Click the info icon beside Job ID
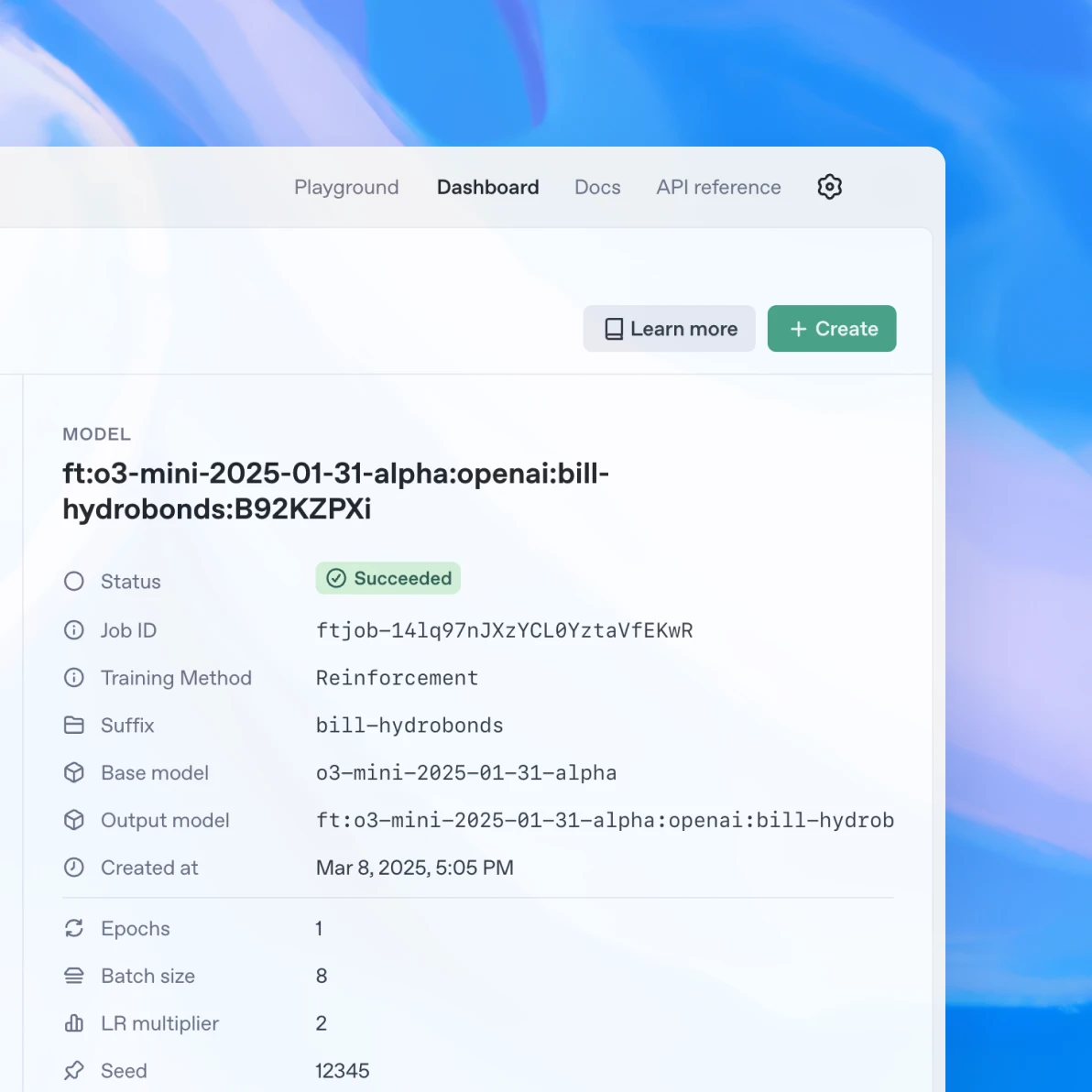The width and height of the screenshot is (1092, 1092). coord(73,630)
